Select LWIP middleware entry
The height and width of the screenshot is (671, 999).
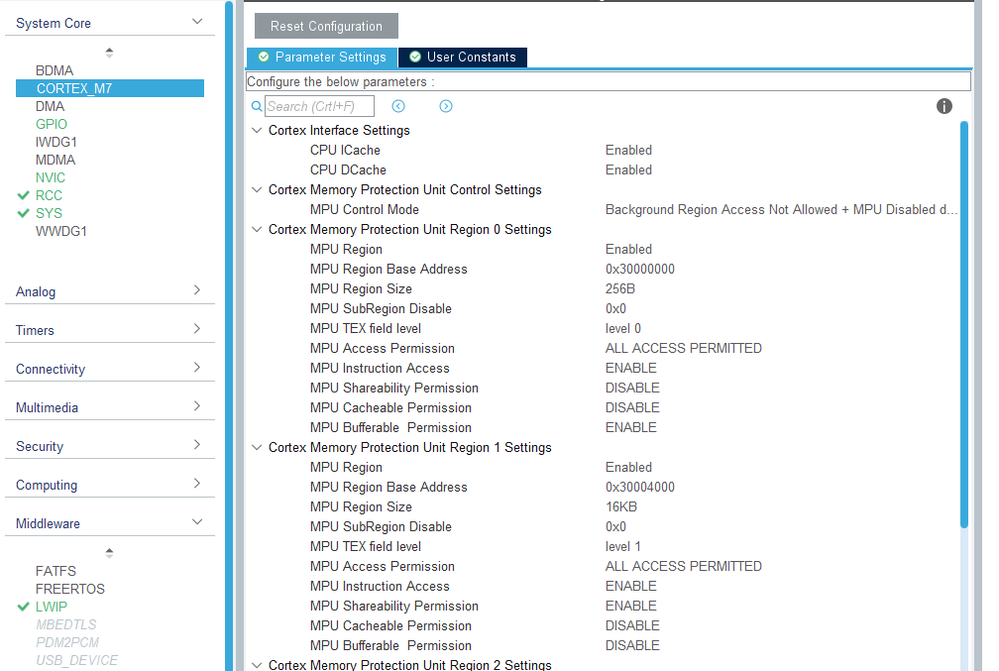tap(51, 607)
